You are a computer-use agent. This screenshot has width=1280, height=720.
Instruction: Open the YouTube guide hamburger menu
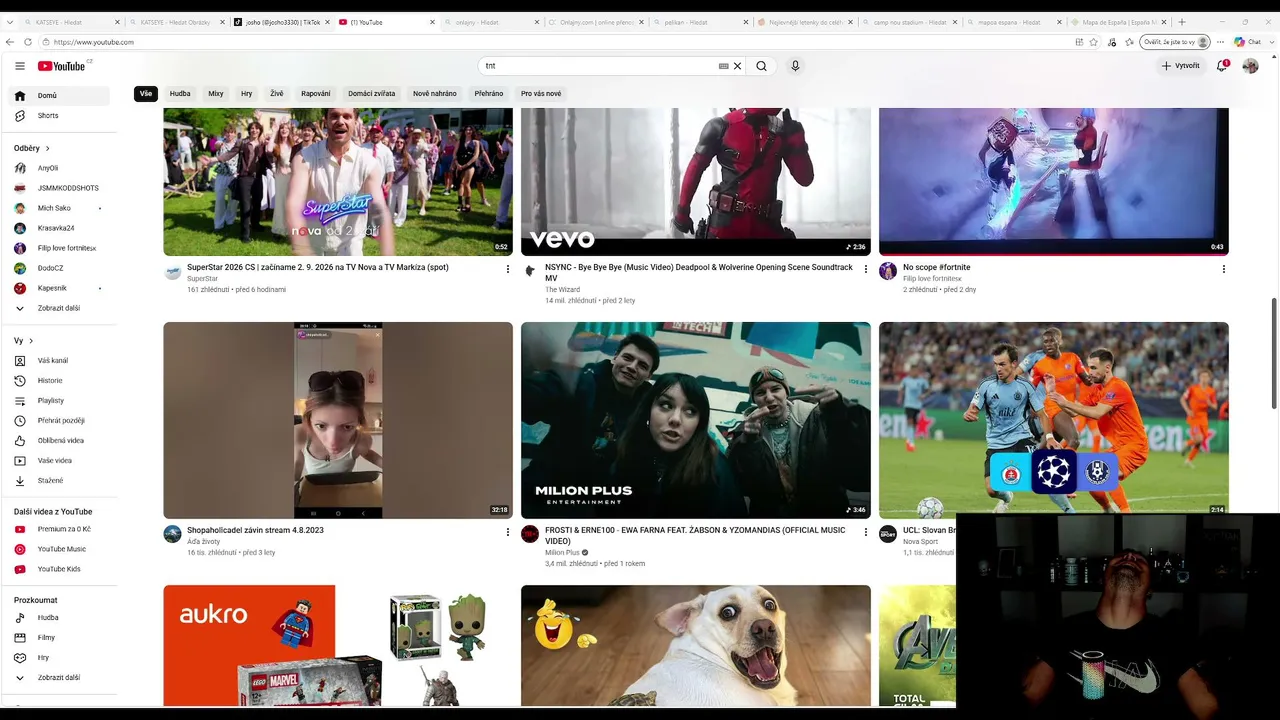20,66
